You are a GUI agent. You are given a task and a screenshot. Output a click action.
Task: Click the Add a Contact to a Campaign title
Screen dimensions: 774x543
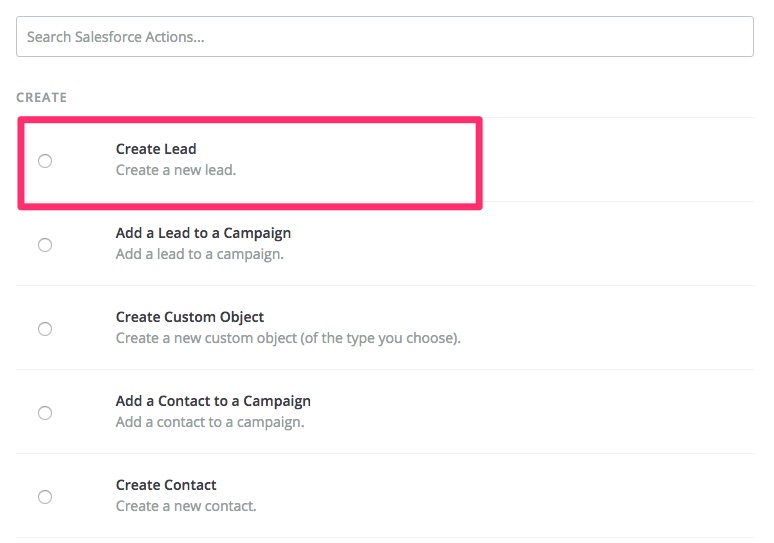tap(213, 401)
